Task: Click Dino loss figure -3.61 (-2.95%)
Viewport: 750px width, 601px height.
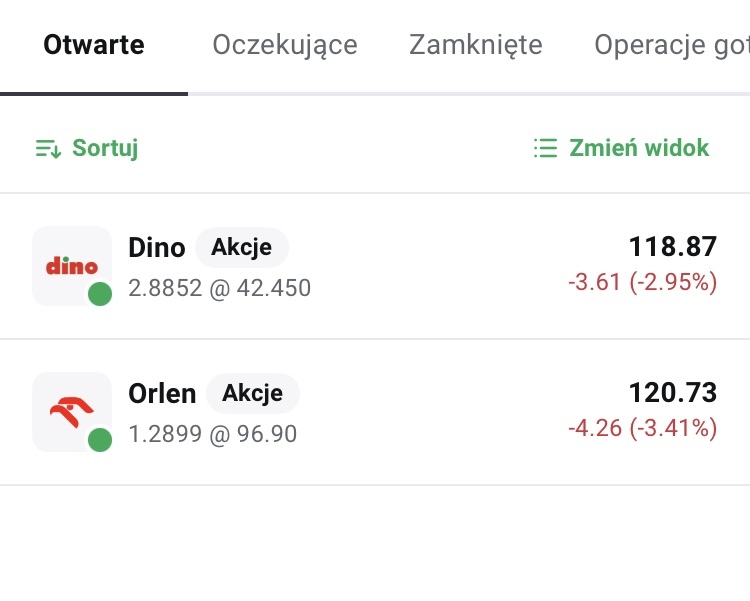Action: (x=643, y=283)
